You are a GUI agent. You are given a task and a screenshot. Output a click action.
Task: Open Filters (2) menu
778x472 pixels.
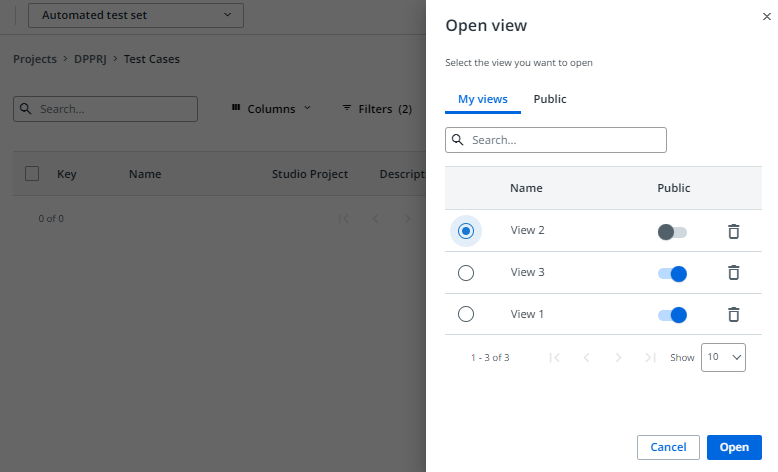378,109
